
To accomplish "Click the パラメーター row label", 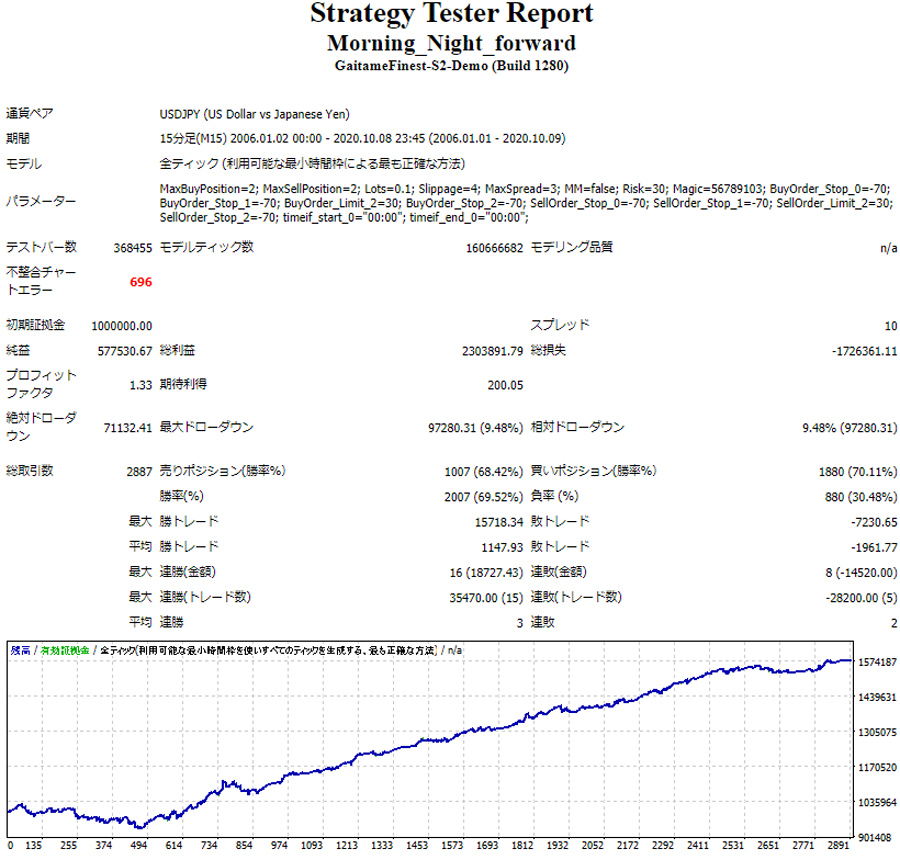I will [x=41, y=202].
